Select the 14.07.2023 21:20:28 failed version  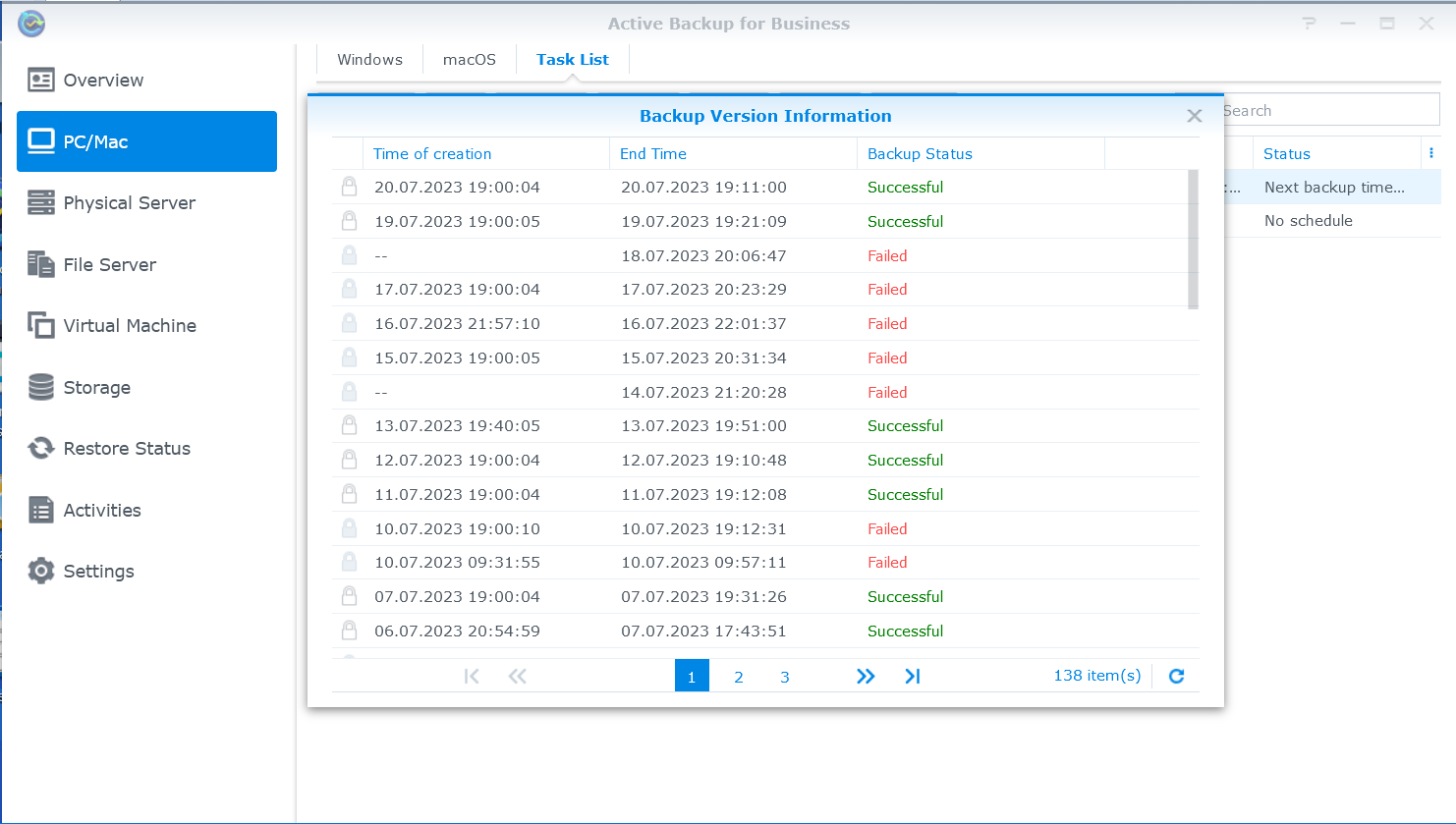(x=765, y=392)
